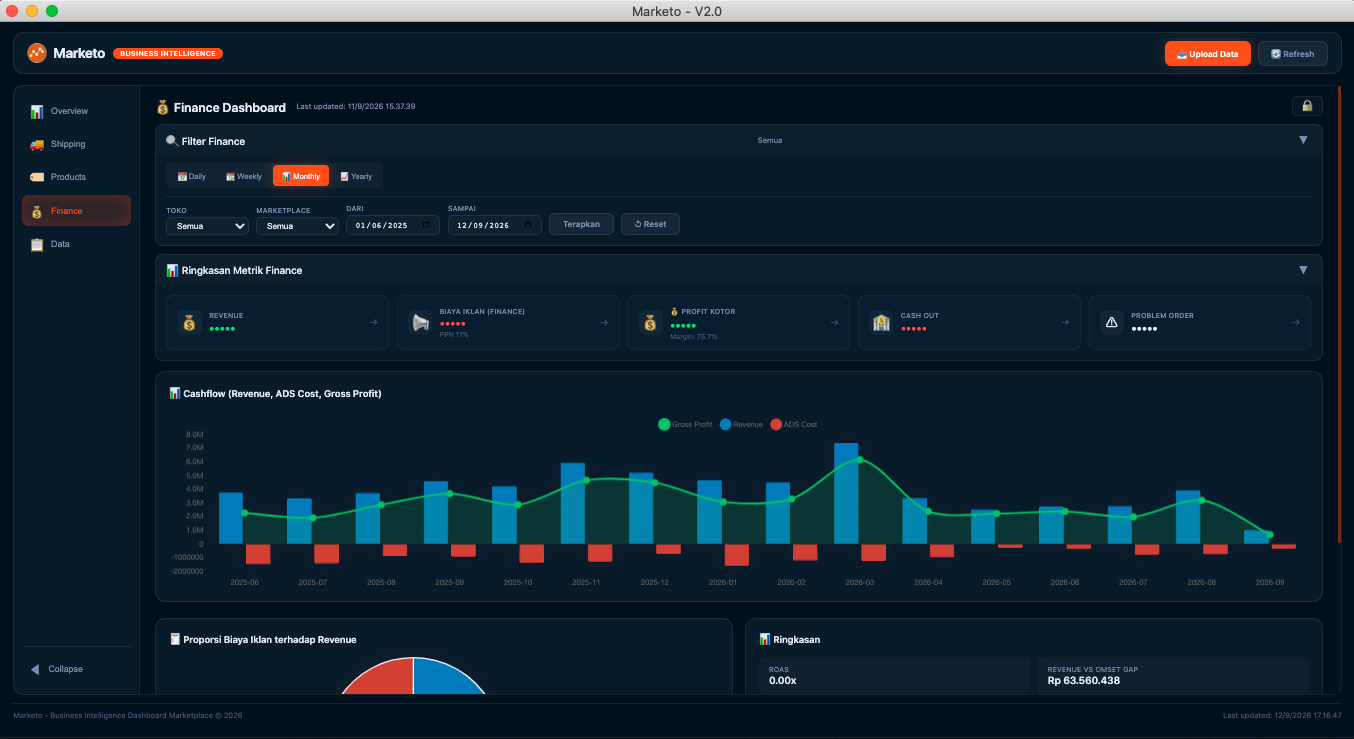Click the arrow on the Revenue card
The image size is (1354, 739).
pyautogui.click(x=373, y=322)
